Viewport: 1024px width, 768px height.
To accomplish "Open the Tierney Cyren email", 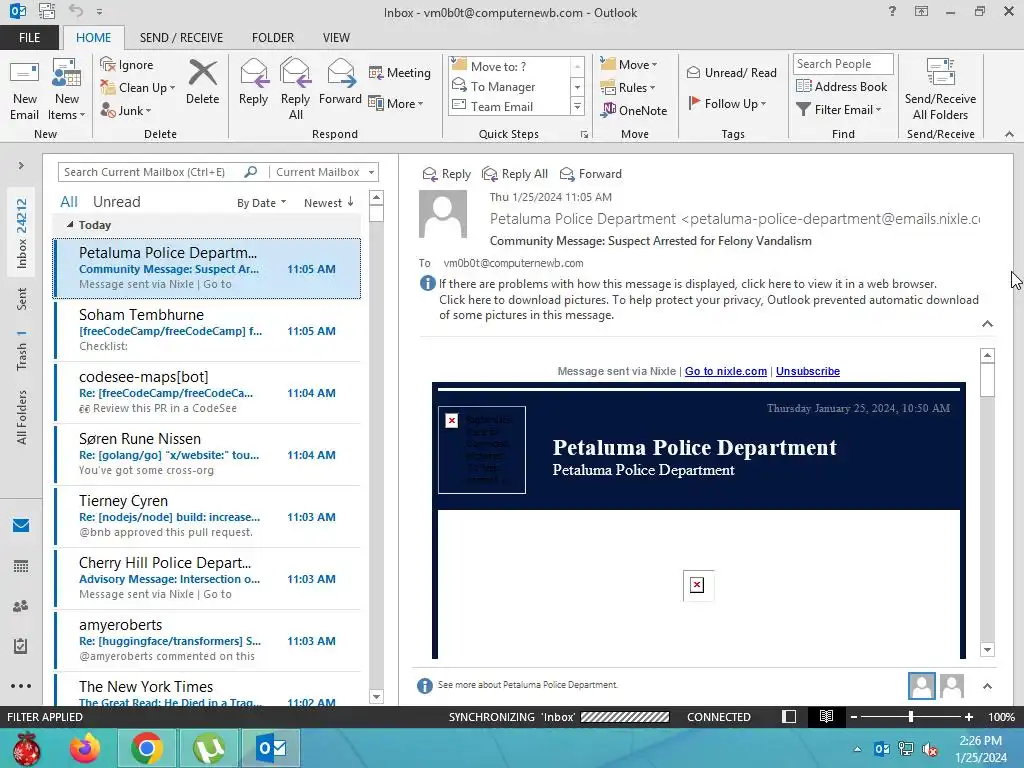I will [207, 517].
